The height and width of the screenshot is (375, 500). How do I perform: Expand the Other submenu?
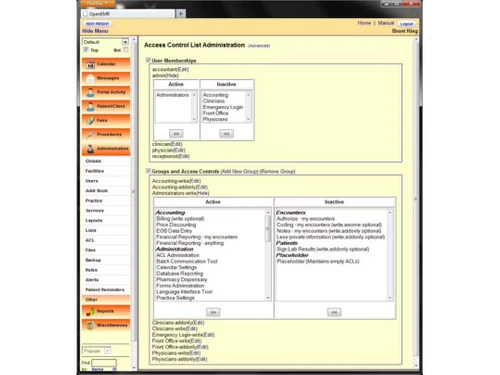(105, 300)
